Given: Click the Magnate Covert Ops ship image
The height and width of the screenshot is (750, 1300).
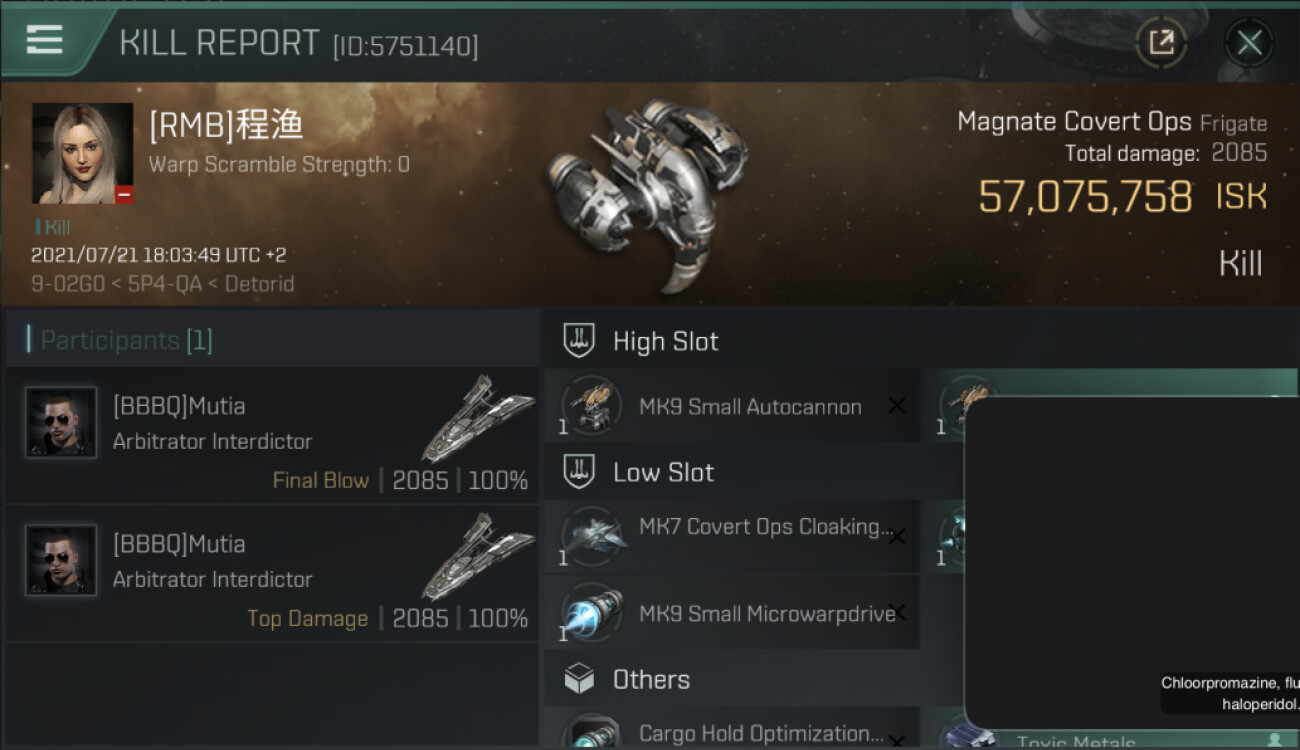Looking at the screenshot, I should pos(645,190).
